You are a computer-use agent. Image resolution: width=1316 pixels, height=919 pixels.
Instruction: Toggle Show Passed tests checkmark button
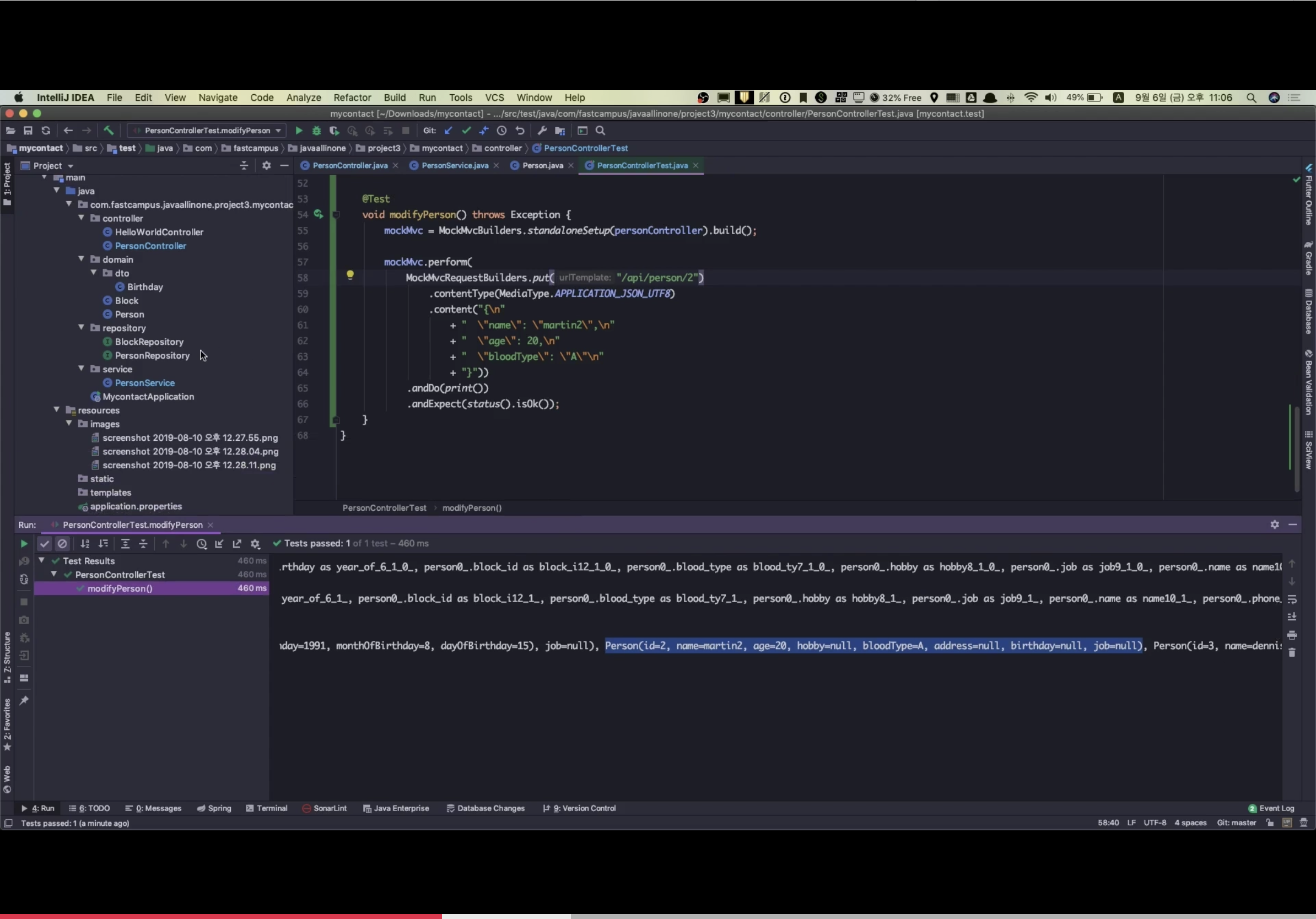pos(44,544)
